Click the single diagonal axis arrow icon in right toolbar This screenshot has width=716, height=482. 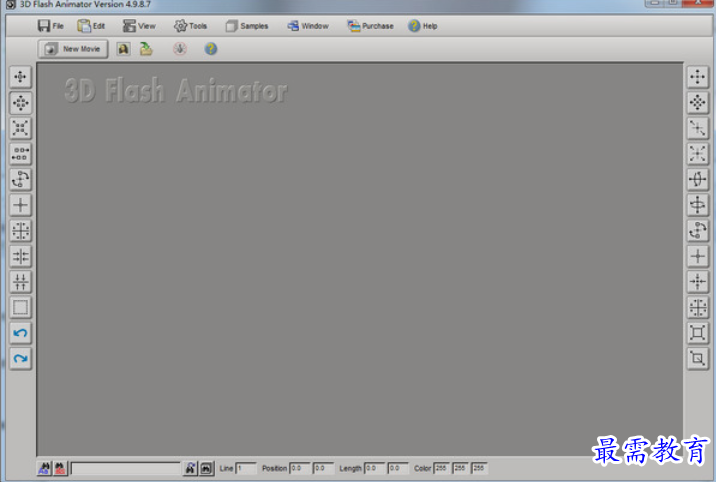(698, 128)
